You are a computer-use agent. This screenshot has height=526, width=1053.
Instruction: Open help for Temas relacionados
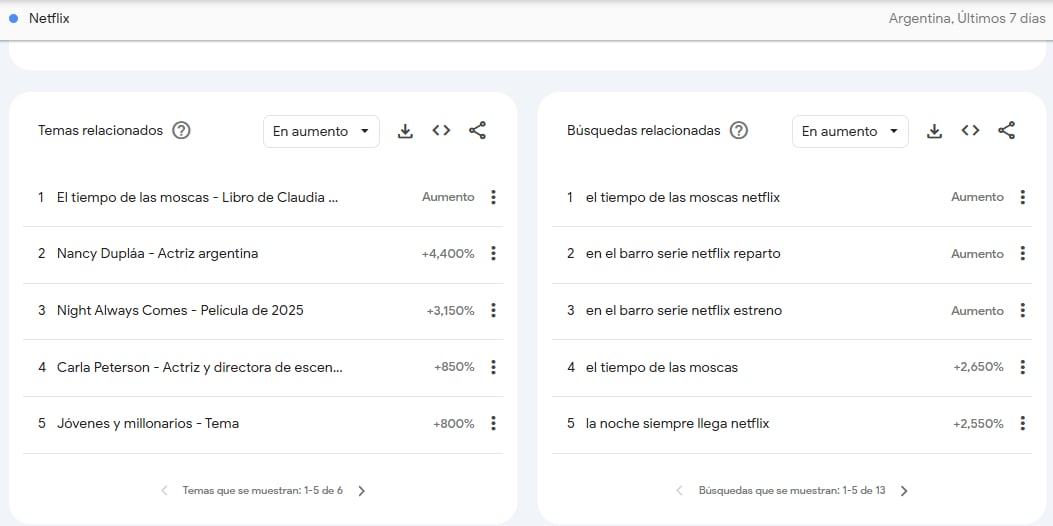point(181,130)
